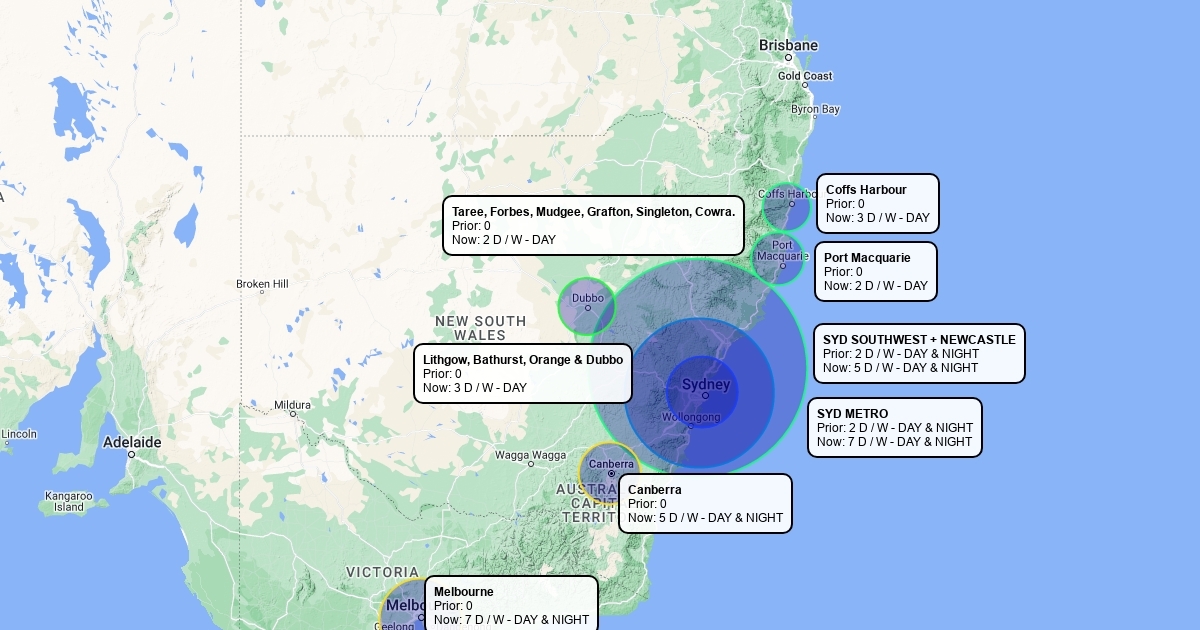Viewport: 1200px width, 630px height.
Task: Select the Canberra yellow-outlined circle
Action: (x=608, y=472)
